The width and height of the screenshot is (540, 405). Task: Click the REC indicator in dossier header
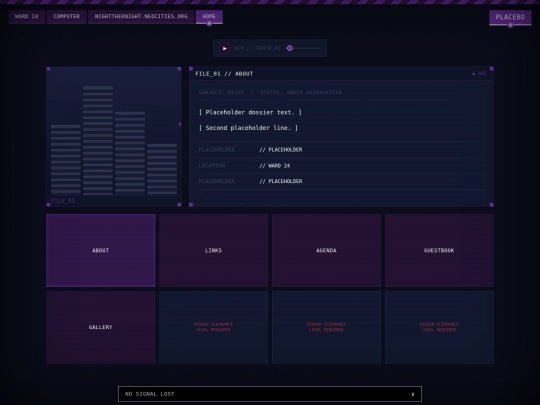(479, 73)
